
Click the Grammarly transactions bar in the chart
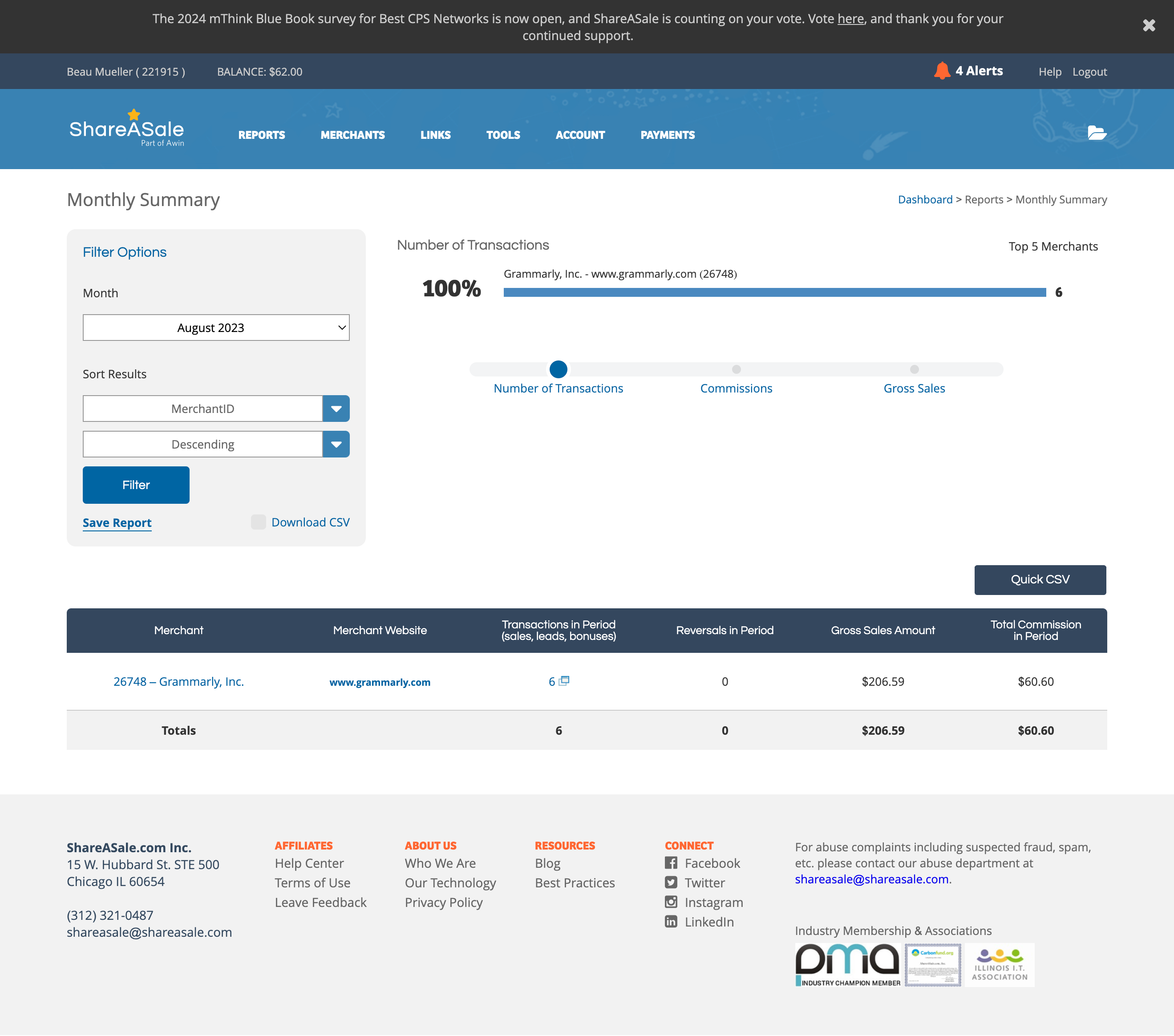point(775,292)
